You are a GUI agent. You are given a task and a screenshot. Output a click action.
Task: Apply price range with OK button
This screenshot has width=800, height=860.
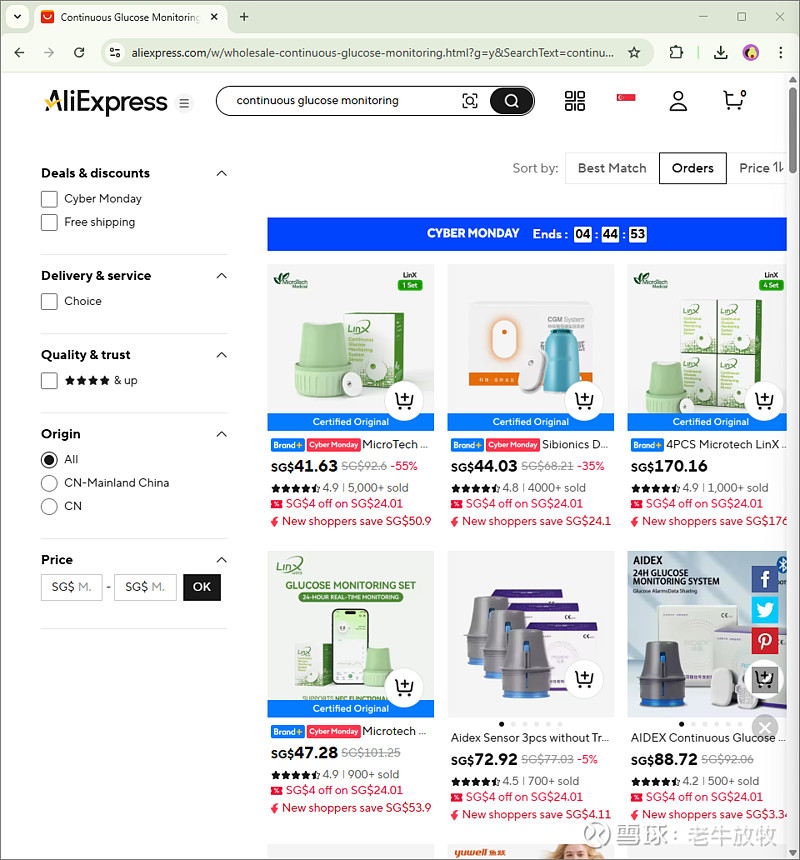[202, 587]
